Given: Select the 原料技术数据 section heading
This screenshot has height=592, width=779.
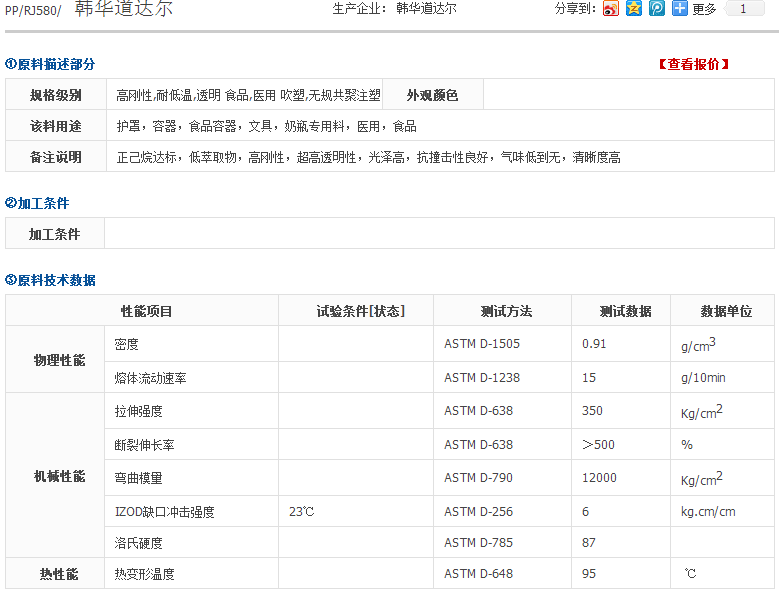Looking at the screenshot, I should (50, 280).
